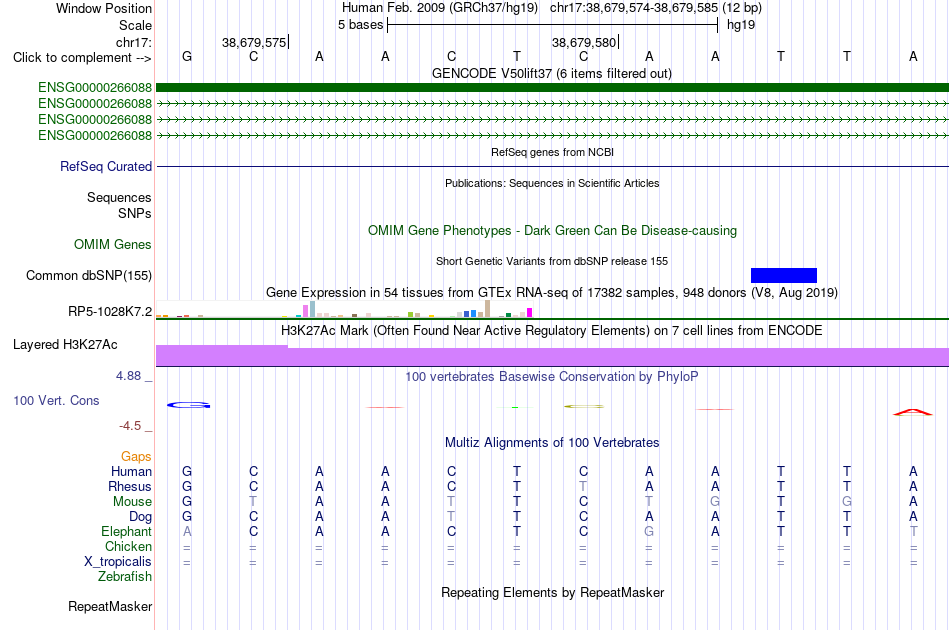
Task: Open the OMIM Gene Phenotypes track title
Action: click(x=552, y=230)
